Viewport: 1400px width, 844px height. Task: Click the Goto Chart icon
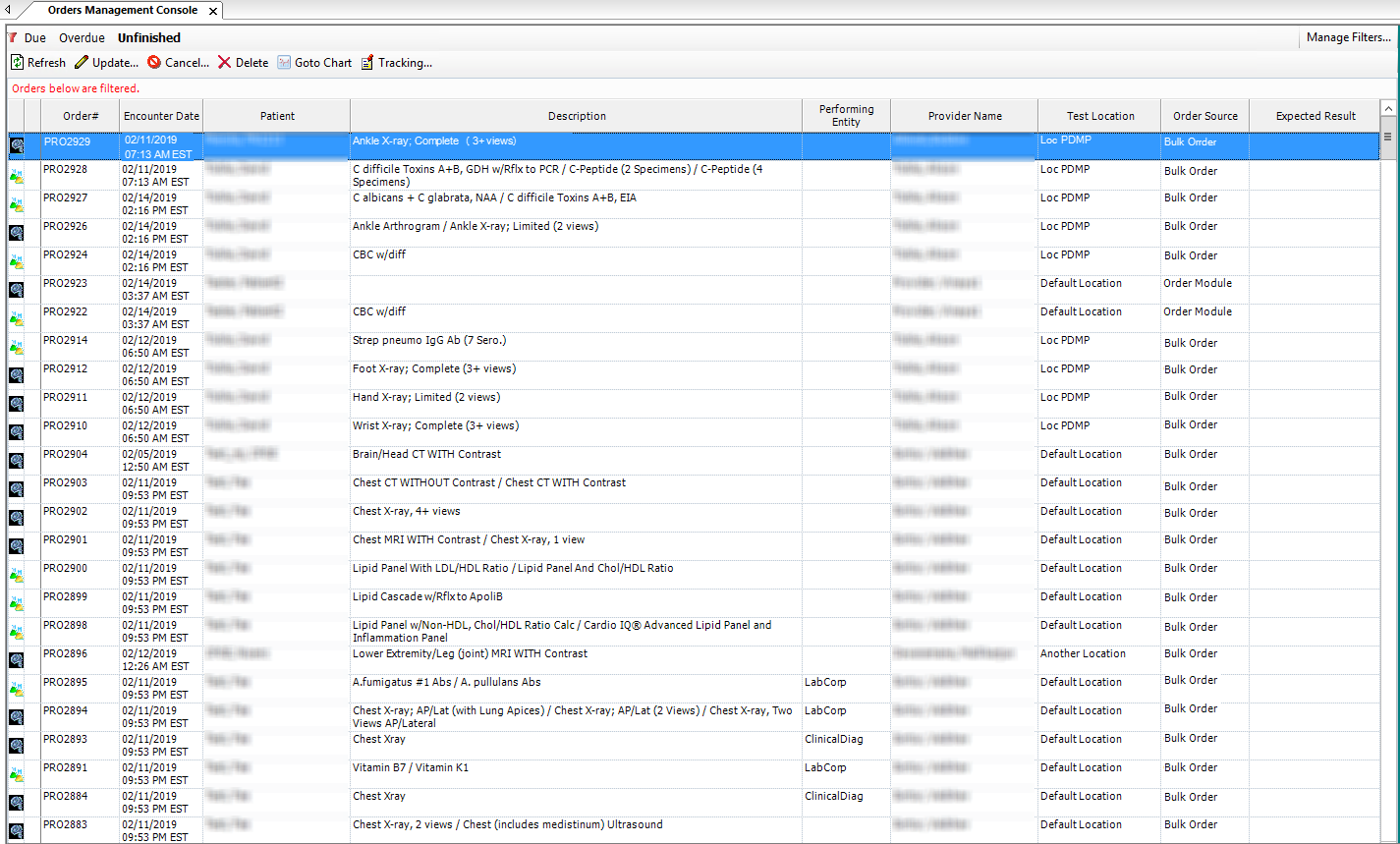point(284,63)
